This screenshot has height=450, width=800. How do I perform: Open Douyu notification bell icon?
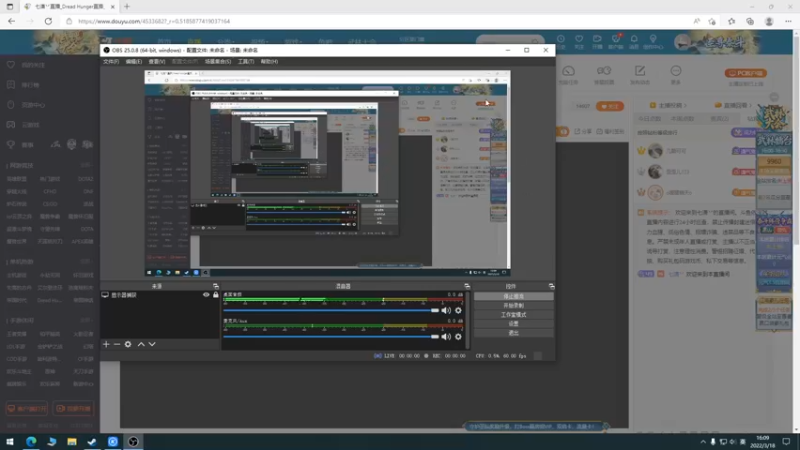[x=634, y=41]
